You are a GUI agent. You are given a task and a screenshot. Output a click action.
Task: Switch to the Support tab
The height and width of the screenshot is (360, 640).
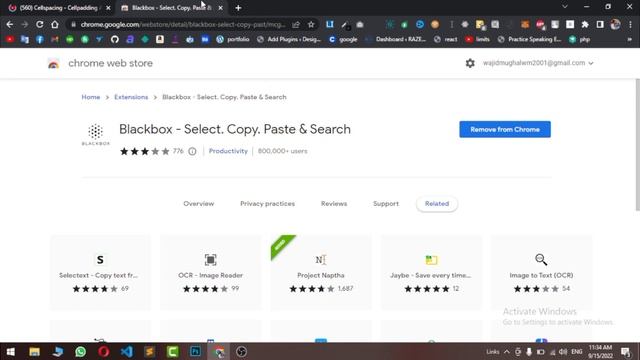386,204
